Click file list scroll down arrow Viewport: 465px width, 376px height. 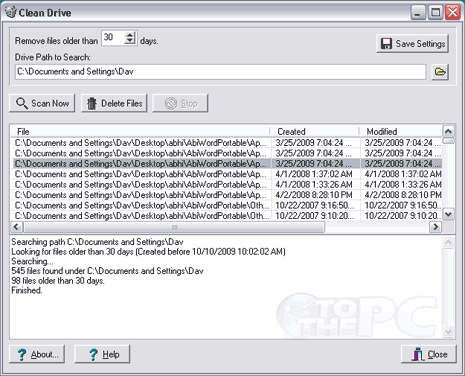click(448, 214)
